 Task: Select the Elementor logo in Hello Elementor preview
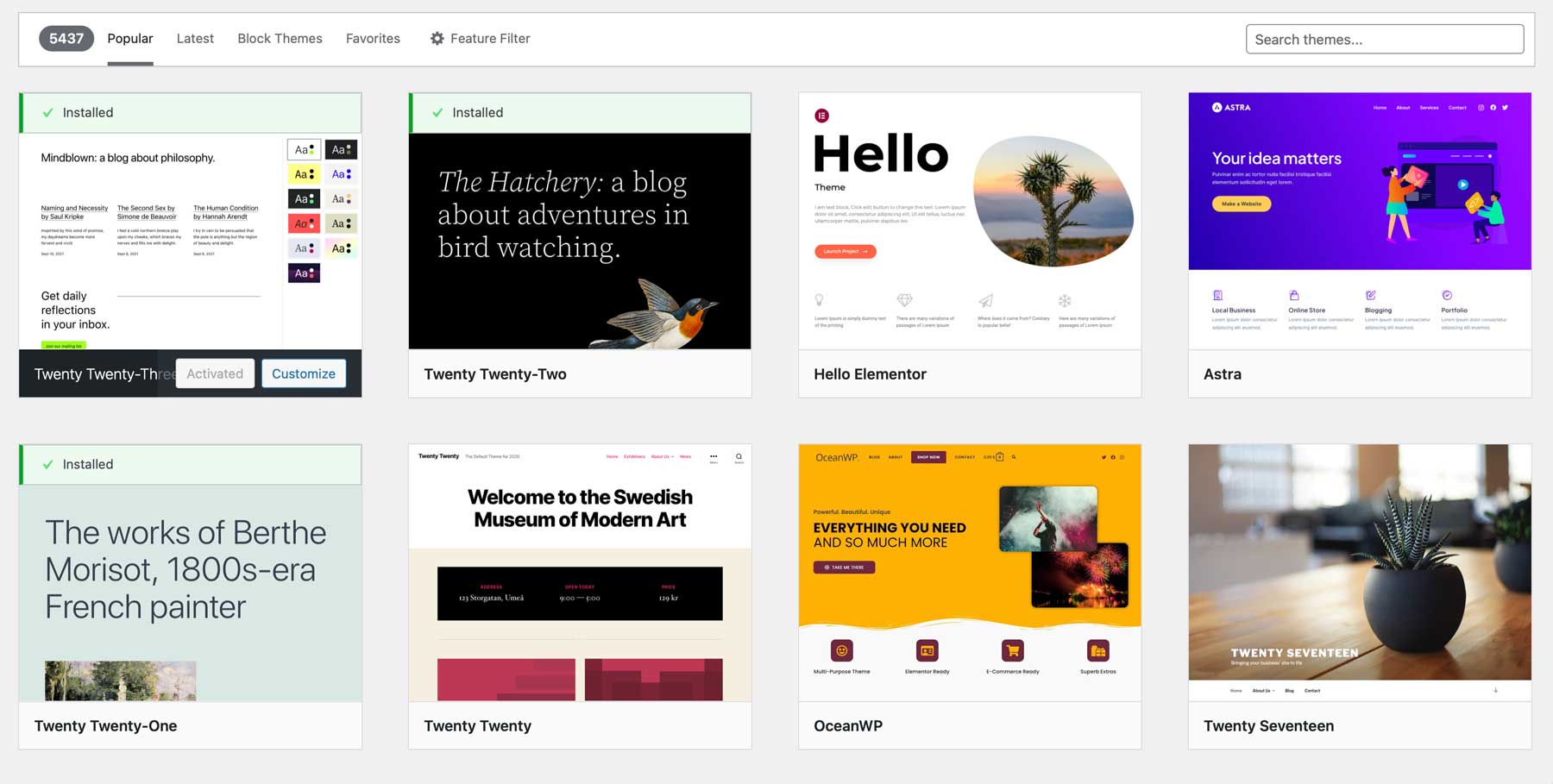point(821,115)
